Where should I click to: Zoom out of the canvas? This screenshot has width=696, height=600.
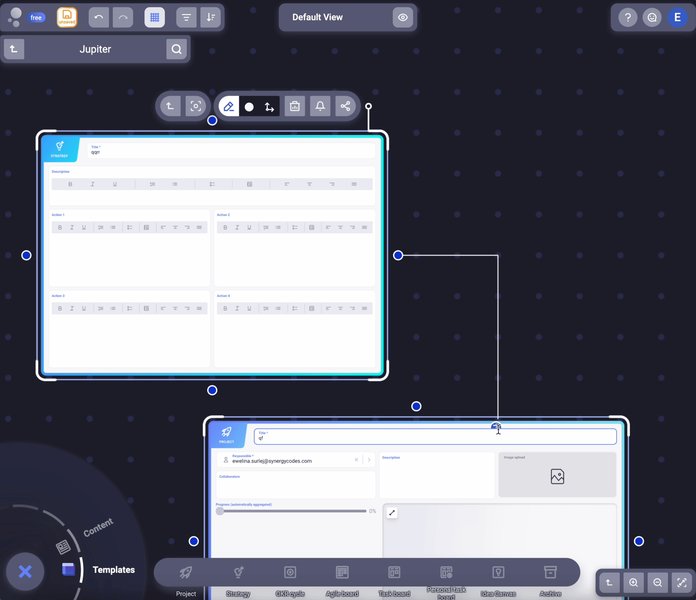(658, 583)
